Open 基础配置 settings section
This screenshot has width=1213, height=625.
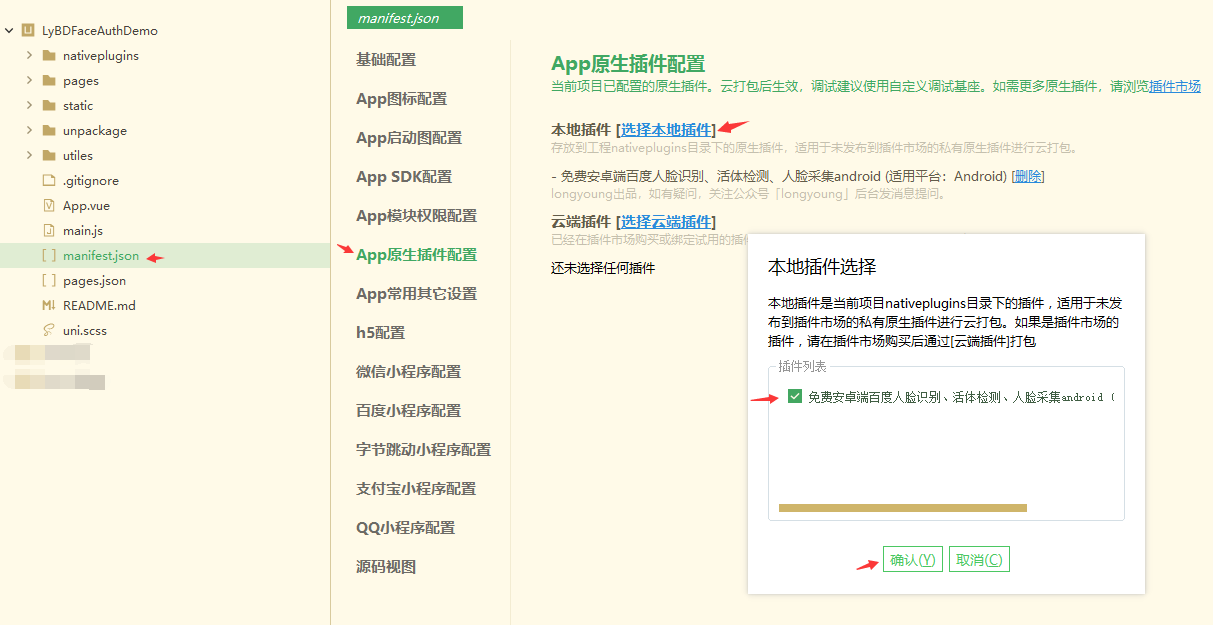click(x=386, y=60)
